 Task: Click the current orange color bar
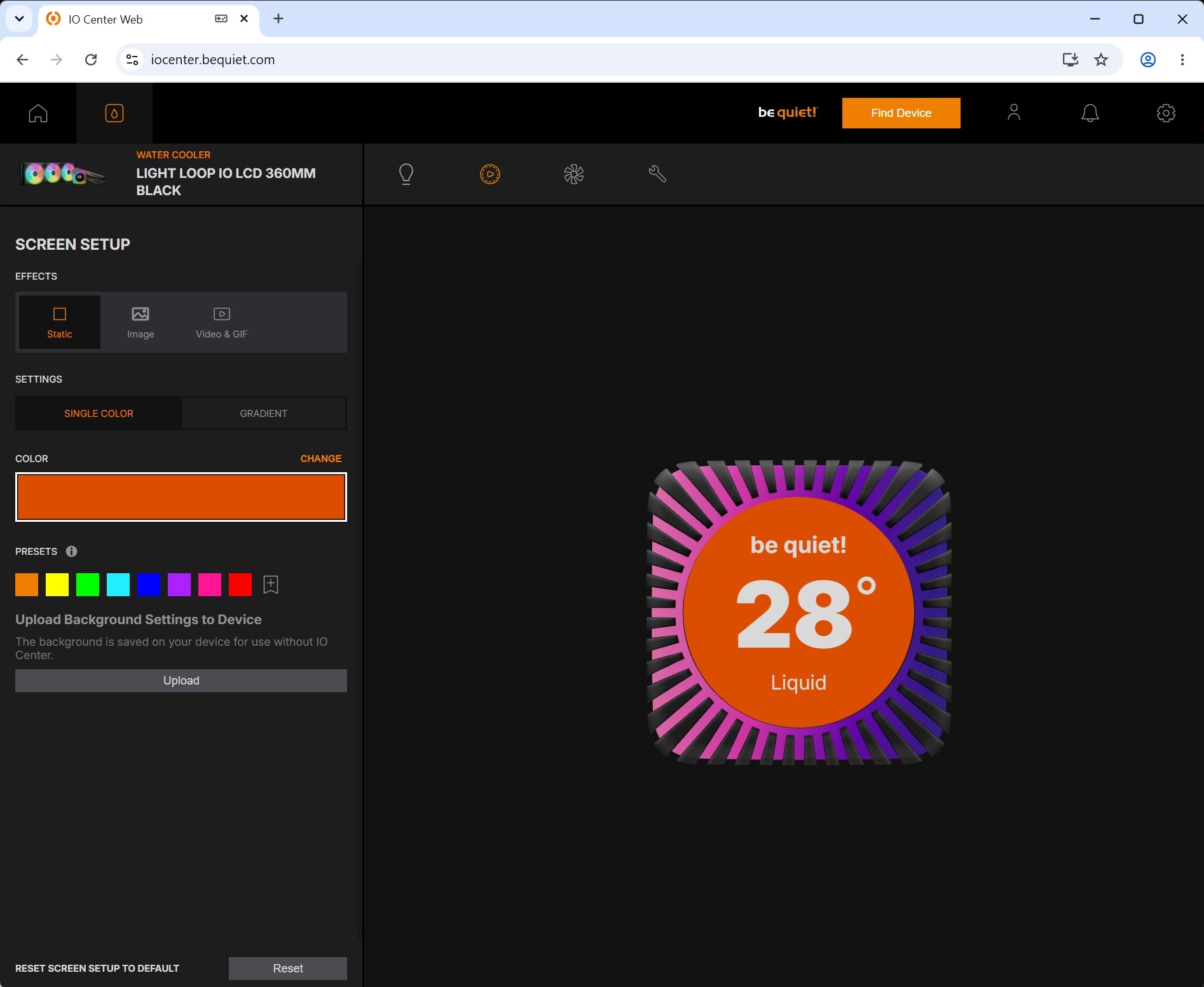pos(181,497)
